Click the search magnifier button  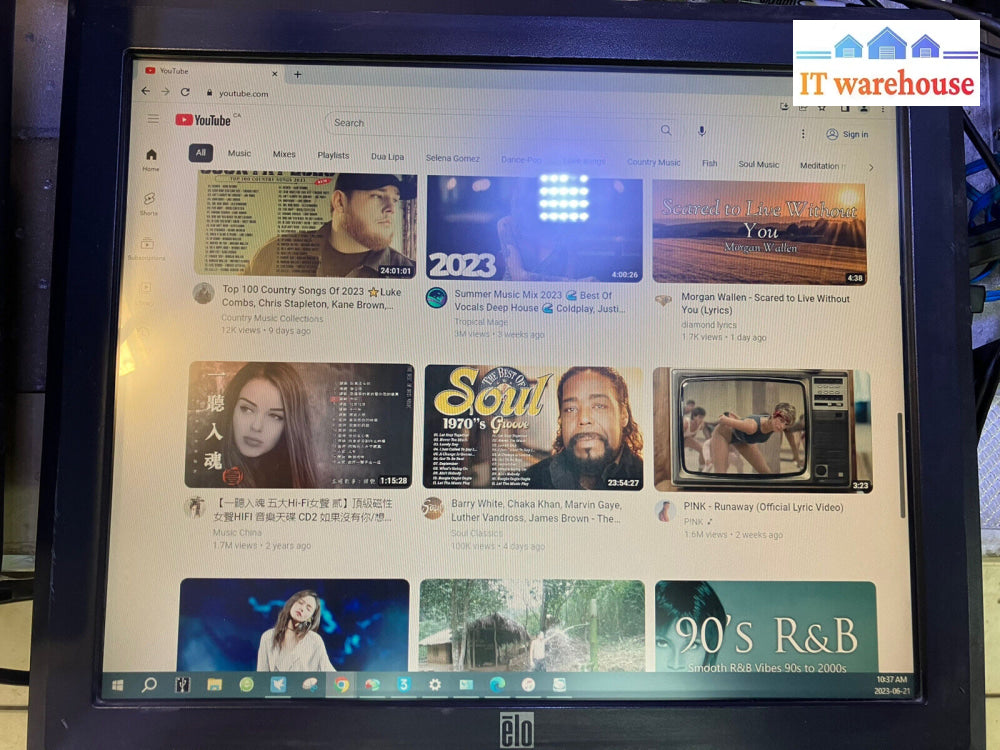666,130
